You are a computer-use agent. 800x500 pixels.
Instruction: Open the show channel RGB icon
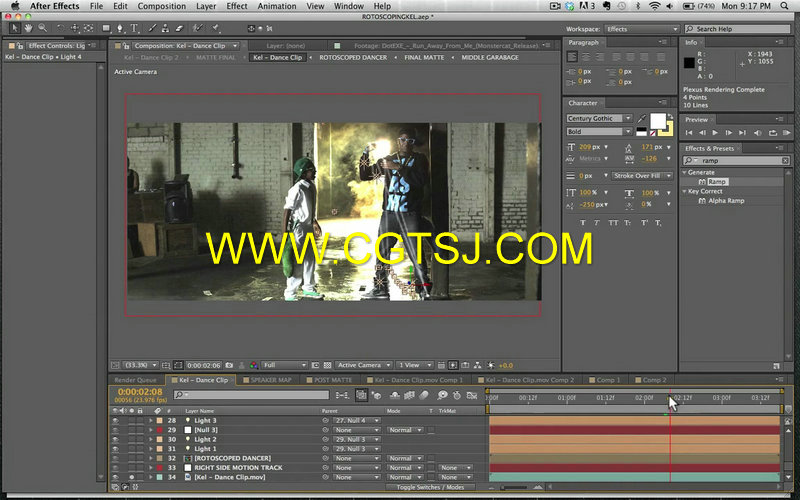(254, 365)
